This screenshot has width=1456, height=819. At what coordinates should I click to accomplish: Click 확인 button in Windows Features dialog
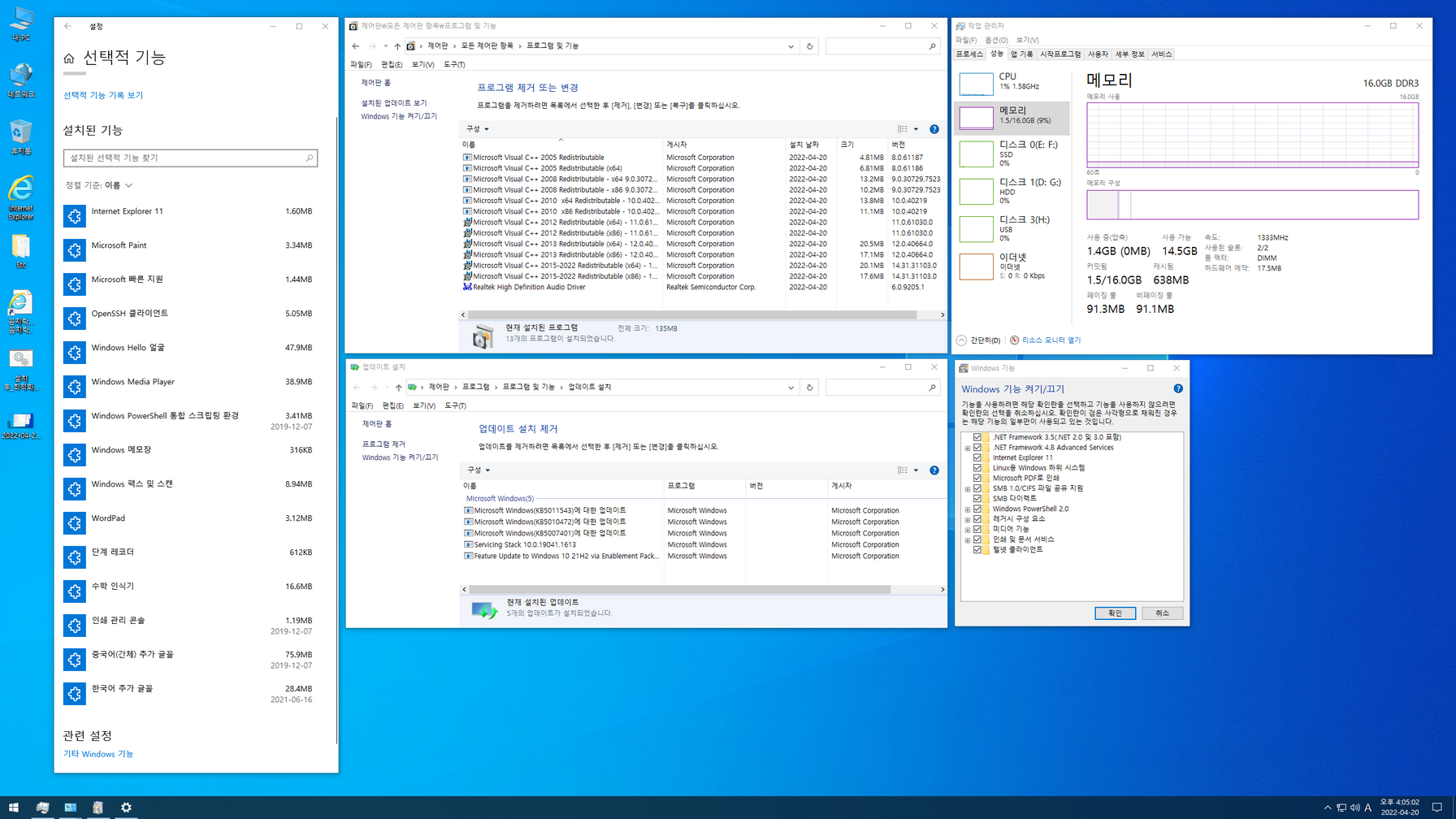tap(1115, 613)
